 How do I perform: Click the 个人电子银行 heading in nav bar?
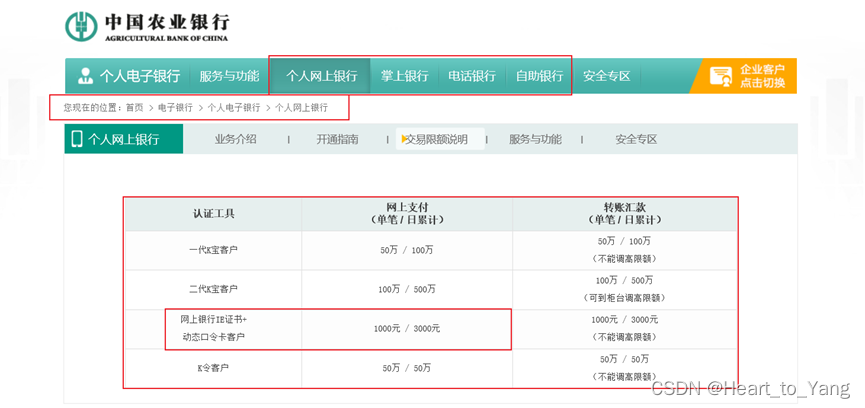click(140, 76)
